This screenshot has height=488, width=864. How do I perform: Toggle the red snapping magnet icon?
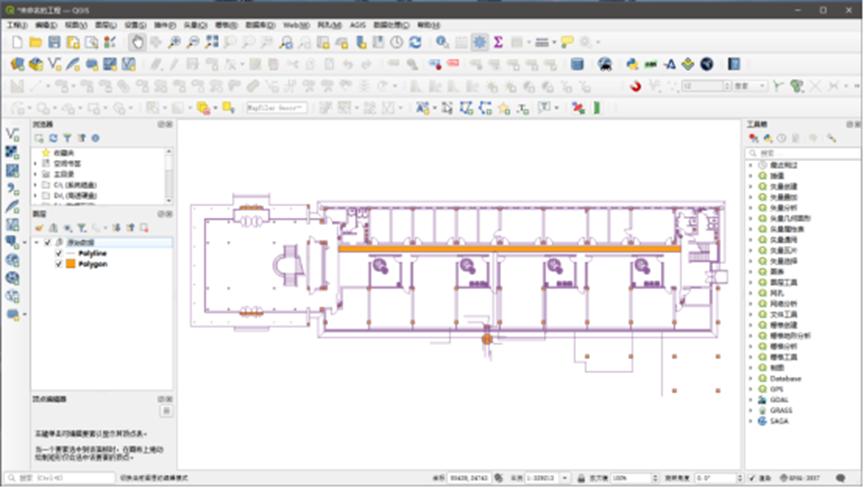(635, 87)
